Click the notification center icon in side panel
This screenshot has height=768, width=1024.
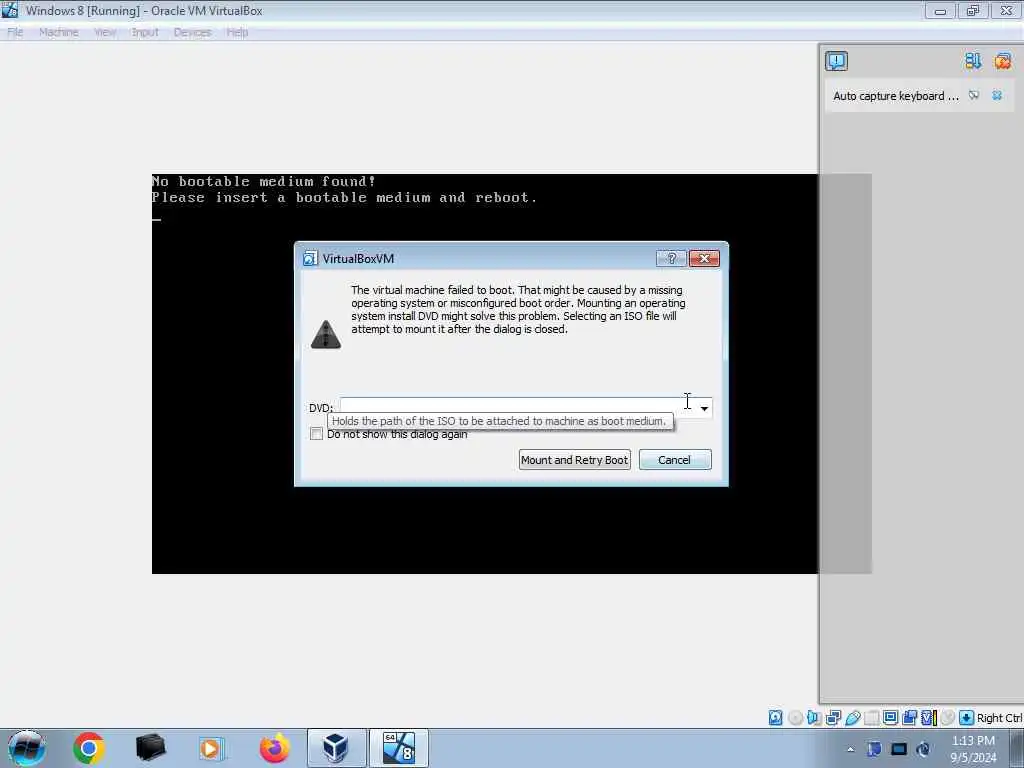pyautogui.click(x=836, y=61)
